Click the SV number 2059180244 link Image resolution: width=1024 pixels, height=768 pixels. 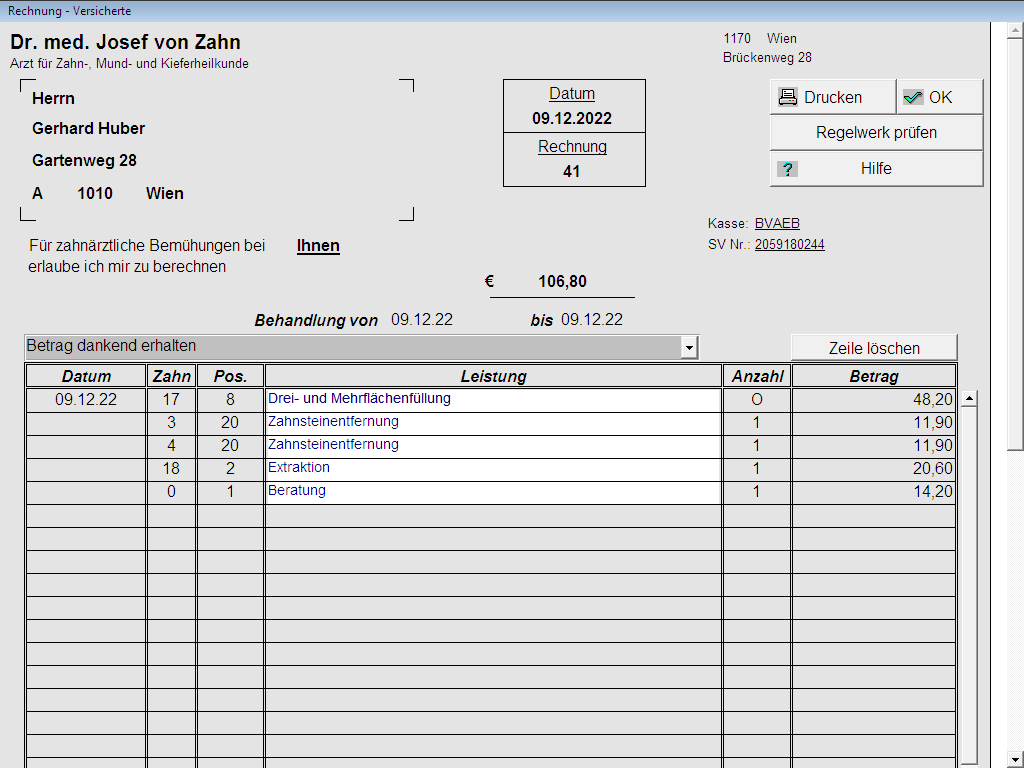(x=789, y=245)
